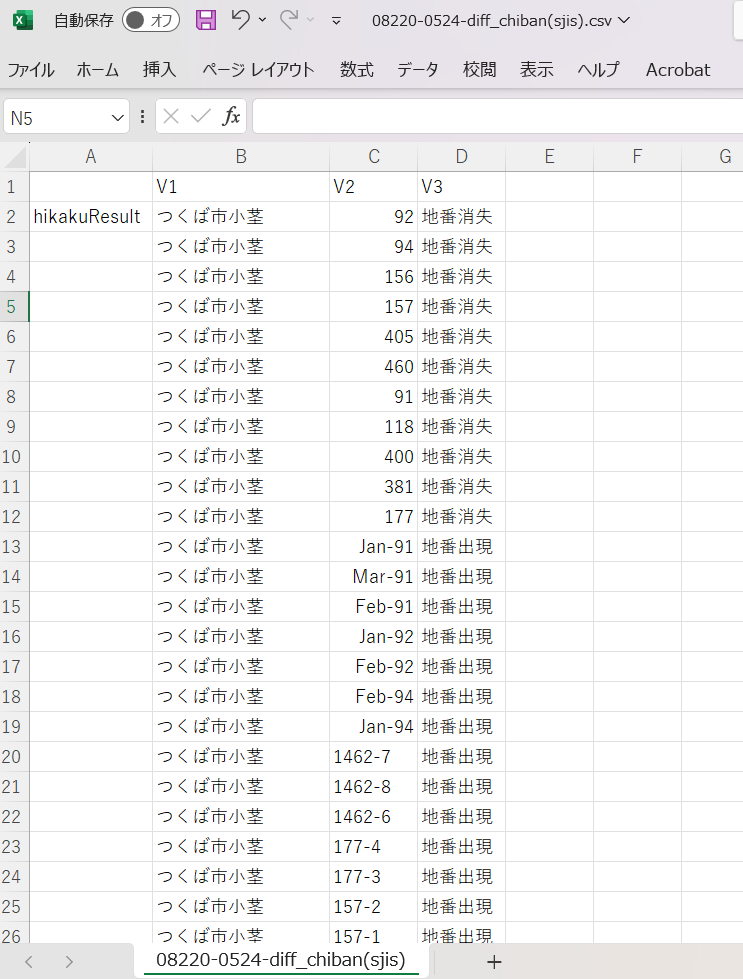Select cell showing 1462-6
Screen dimensions: 743x979
(x=373, y=817)
